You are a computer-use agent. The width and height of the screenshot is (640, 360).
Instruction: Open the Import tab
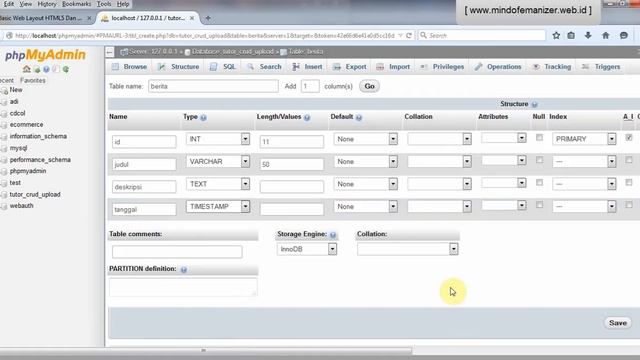[393, 67]
